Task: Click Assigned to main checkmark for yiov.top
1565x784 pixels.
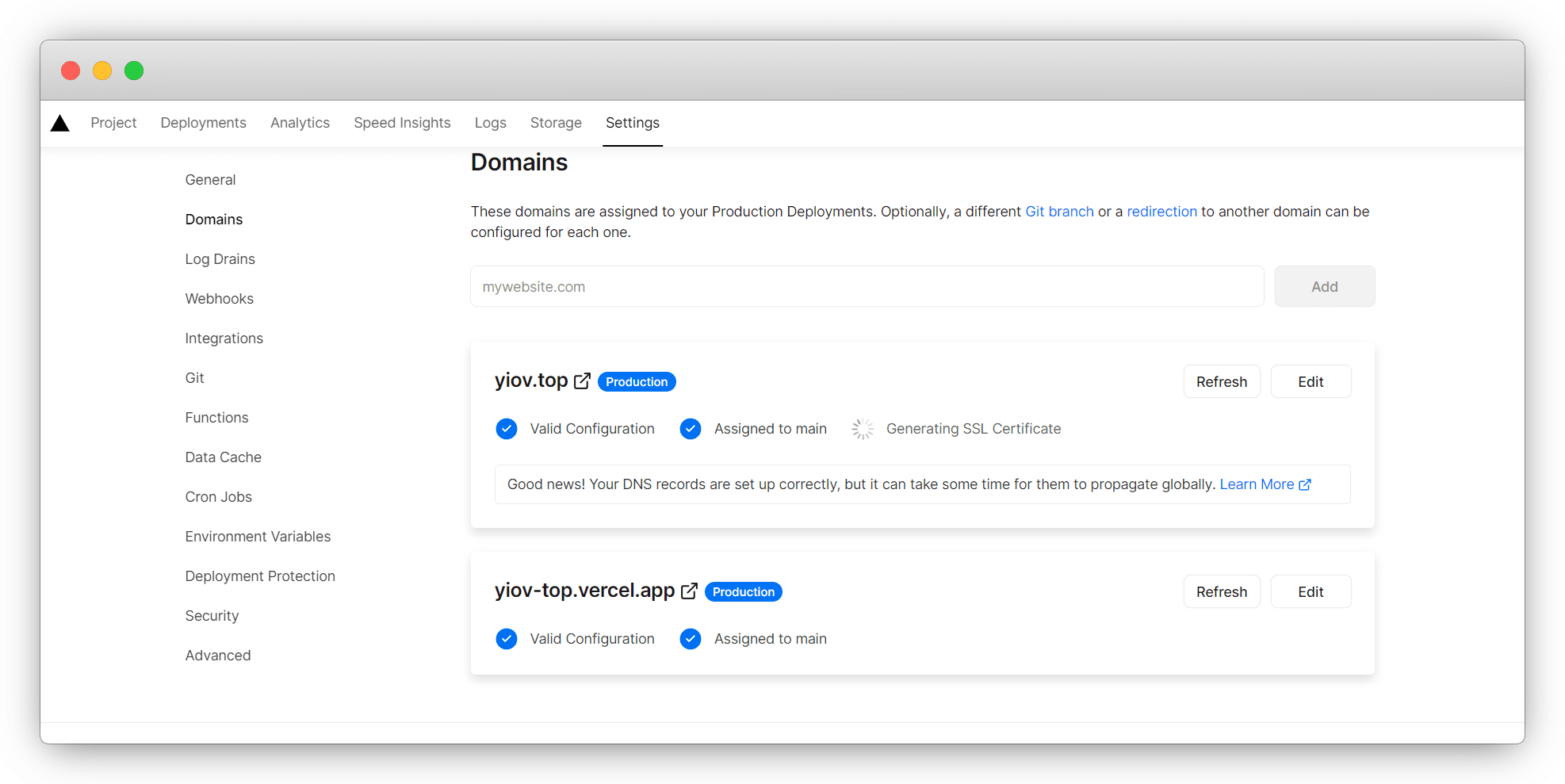Action: click(691, 429)
